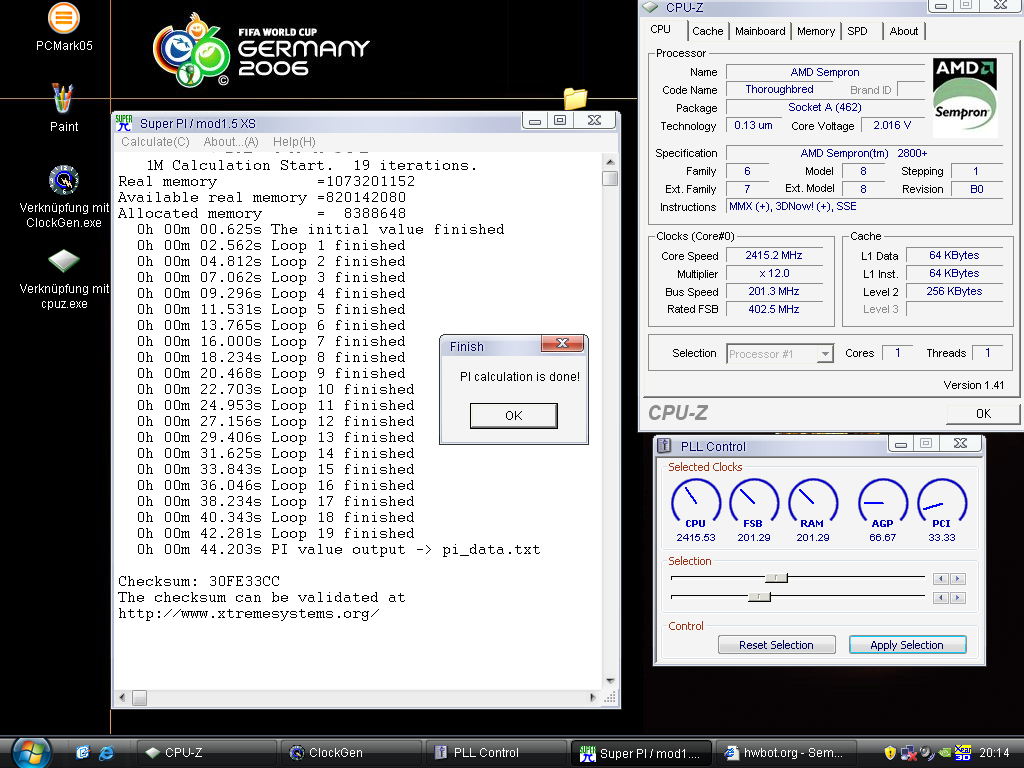
Task: Click upper slider's right arrow stepper
Action: click(957, 579)
